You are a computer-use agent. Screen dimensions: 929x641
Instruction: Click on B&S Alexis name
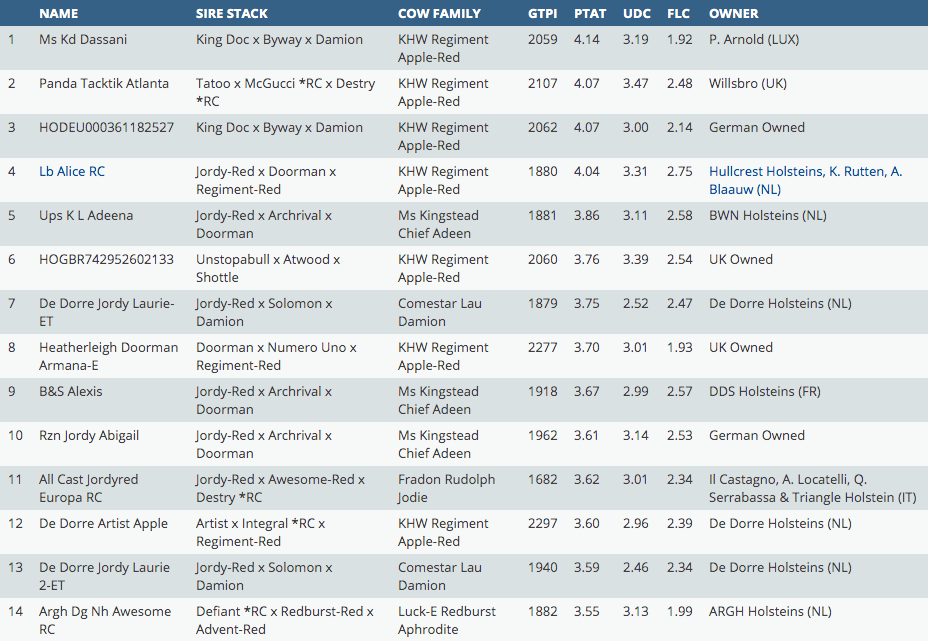70,392
